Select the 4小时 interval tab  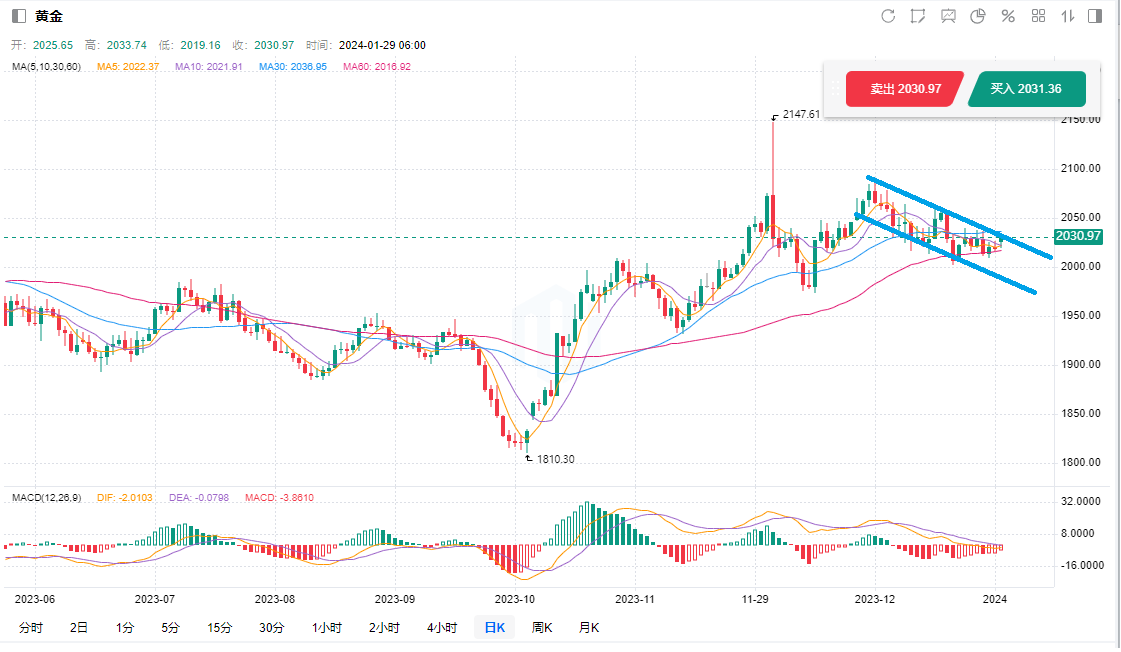(442, 628)
